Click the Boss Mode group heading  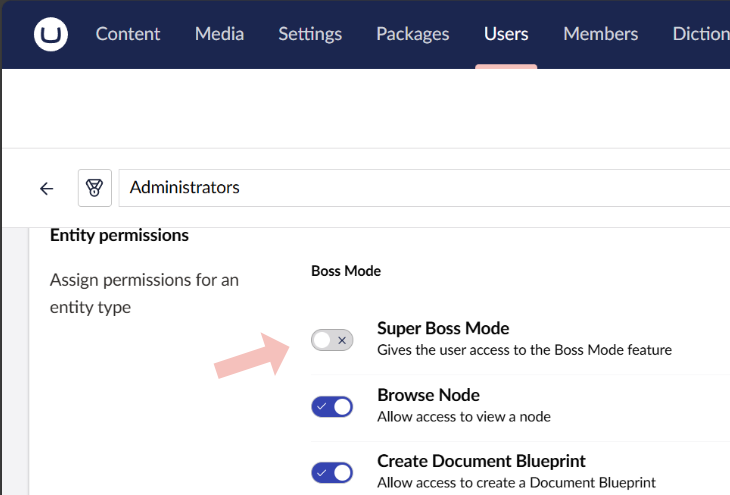[x=346, y=271]
